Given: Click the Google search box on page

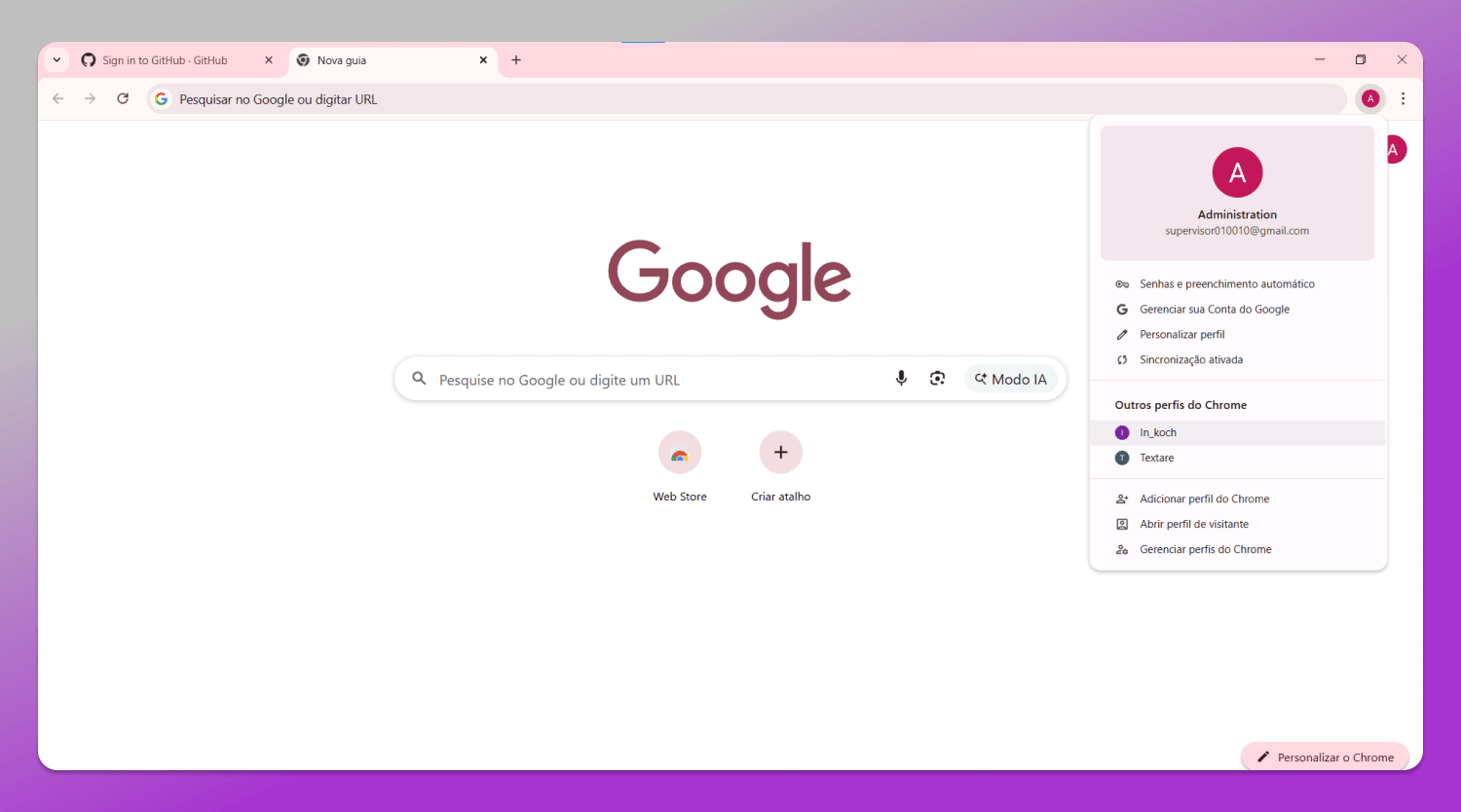Looking at the screenshot, I should [x=730, y=379].
